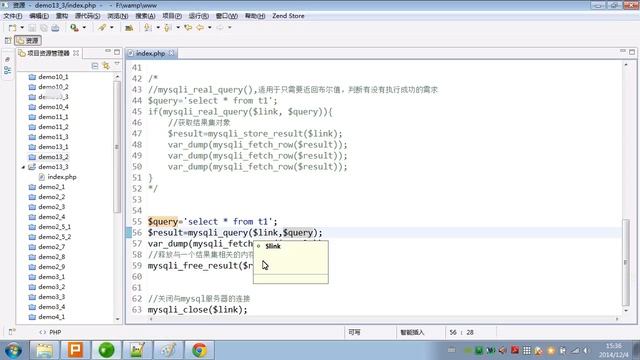Viewport: 640px width, 360px height.
Task: Click the Open Perspective icon
Action: [7, 40]
